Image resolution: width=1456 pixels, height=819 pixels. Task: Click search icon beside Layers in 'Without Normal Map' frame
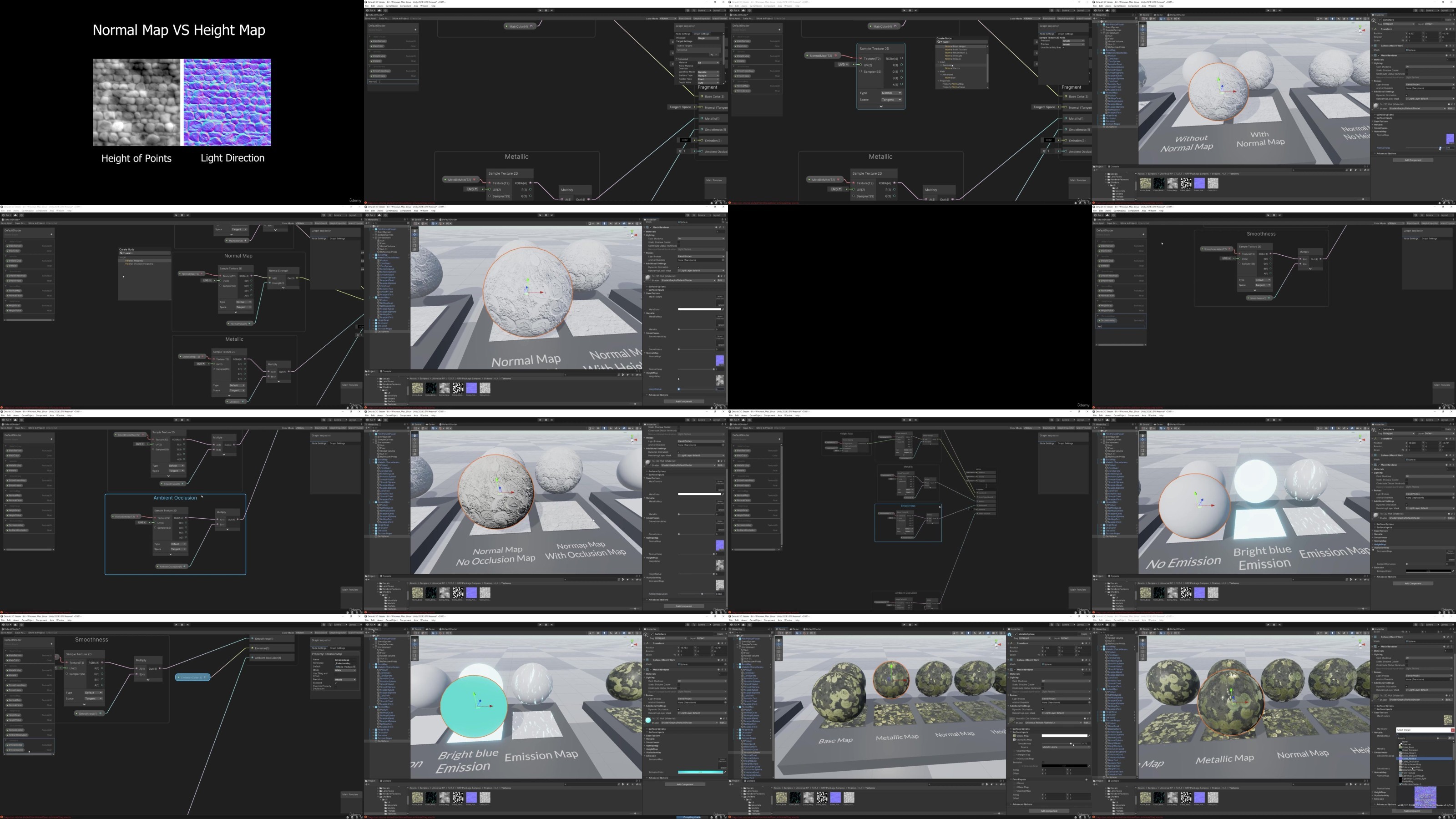click(x=1422, y=10)
